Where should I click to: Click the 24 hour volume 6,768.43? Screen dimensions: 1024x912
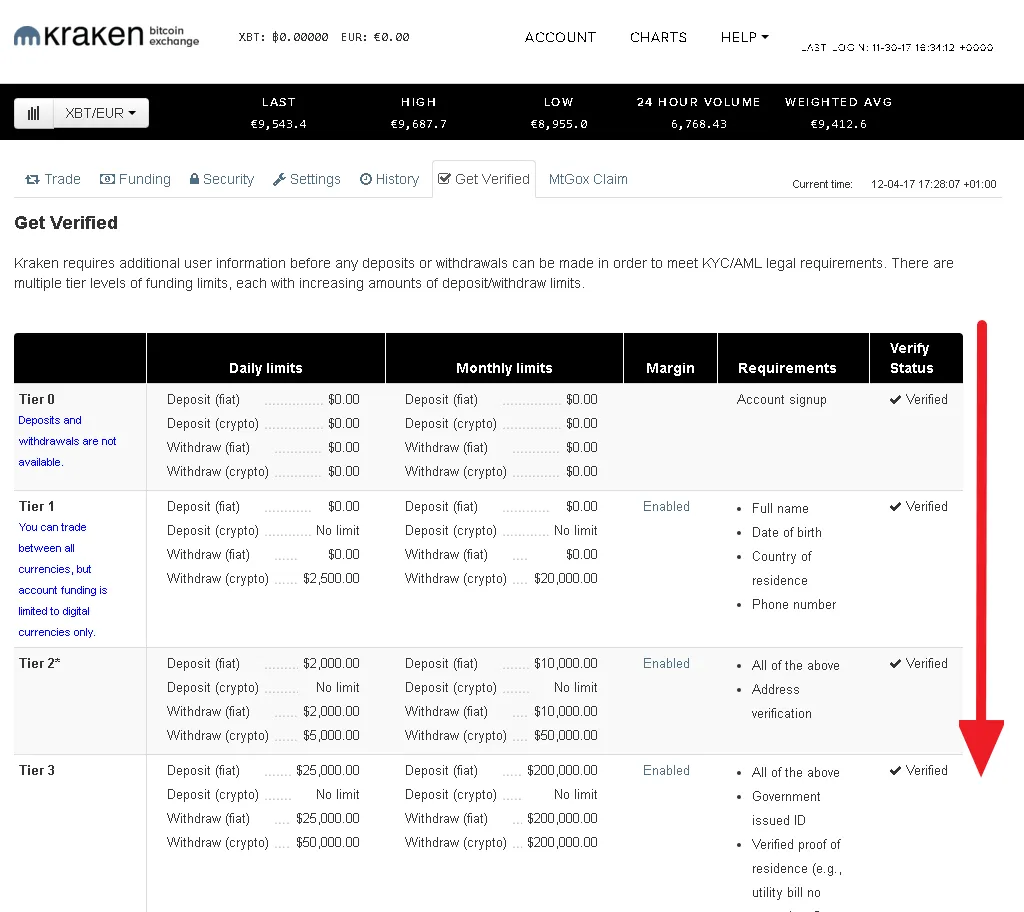click(699, 124)
